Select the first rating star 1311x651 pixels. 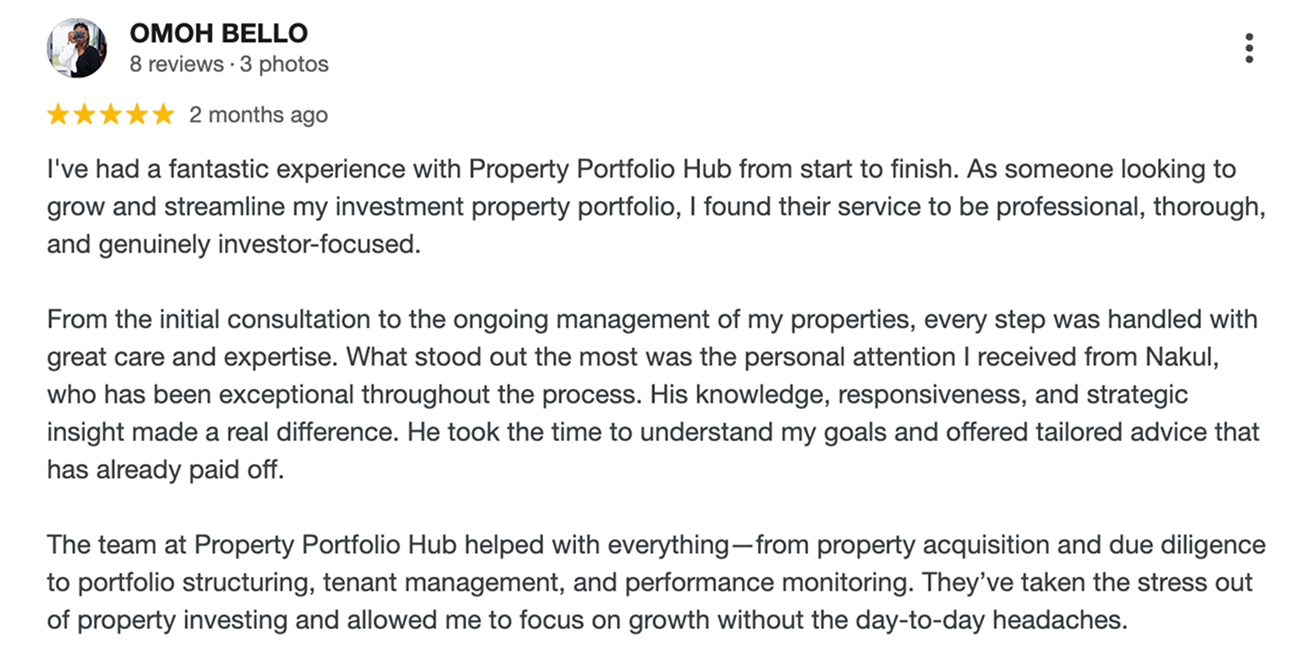pyautogui.click(x=59, y=115)
